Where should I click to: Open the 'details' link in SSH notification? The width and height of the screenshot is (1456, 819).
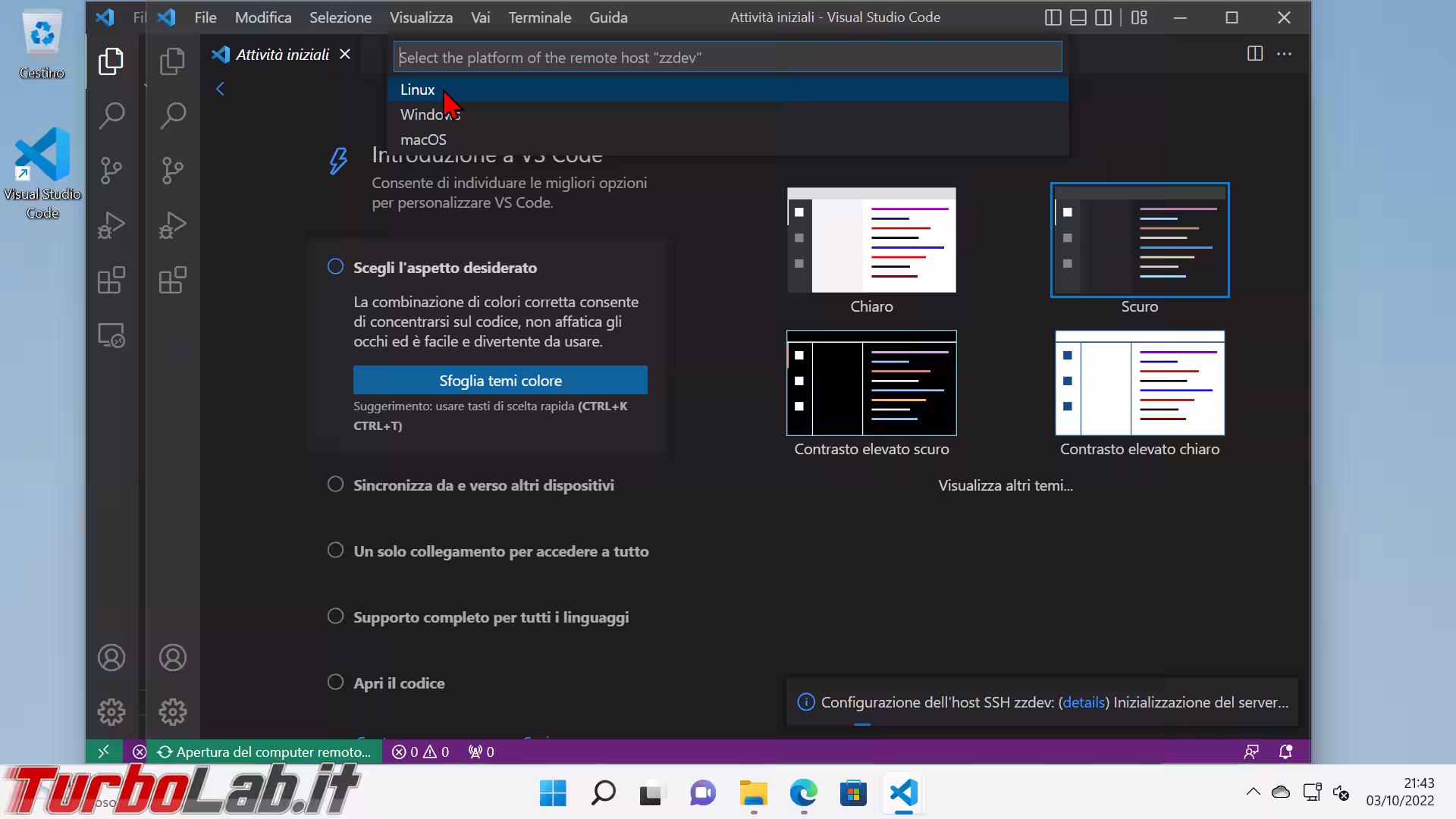tap(1083, 702)
